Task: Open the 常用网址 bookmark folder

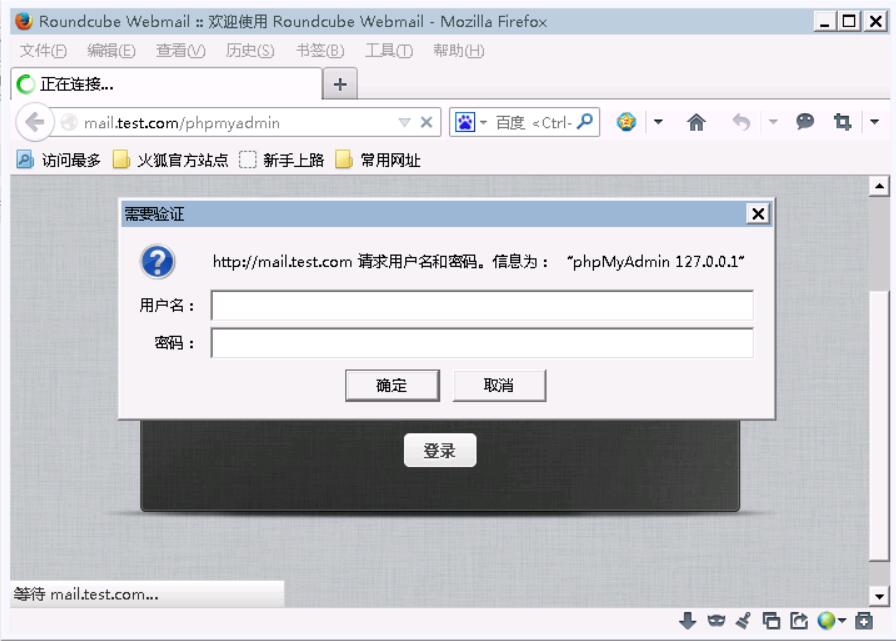Action: point(378,160)
